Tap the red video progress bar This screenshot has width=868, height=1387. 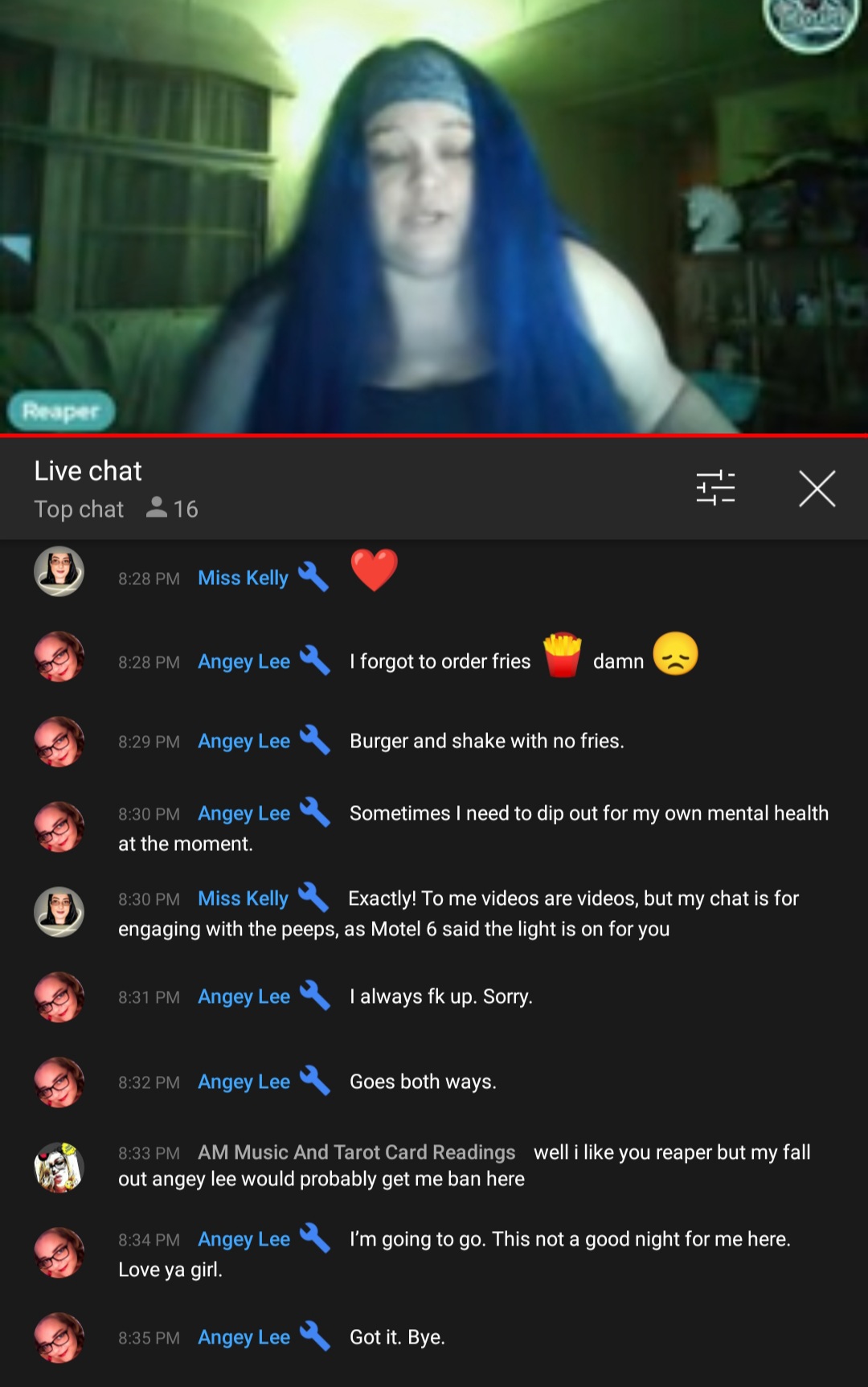434,436
